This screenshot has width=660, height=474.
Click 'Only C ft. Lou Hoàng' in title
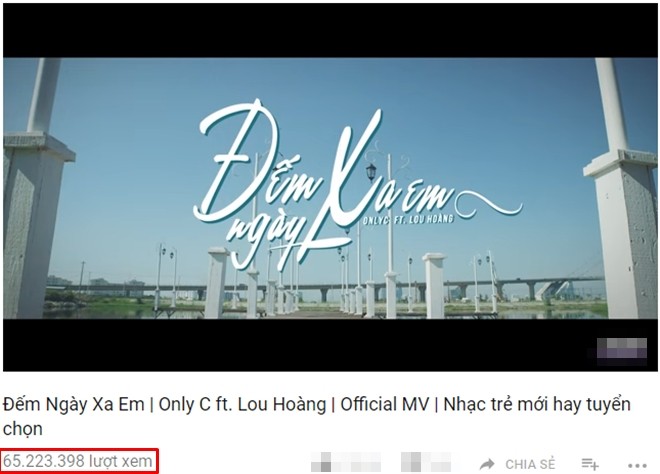pos(242,405)
